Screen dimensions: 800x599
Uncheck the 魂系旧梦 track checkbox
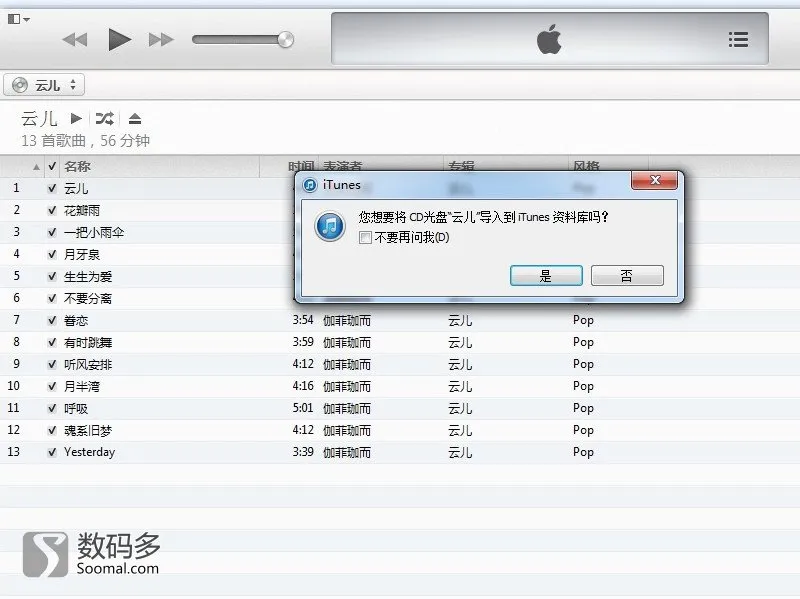[52, 430]
